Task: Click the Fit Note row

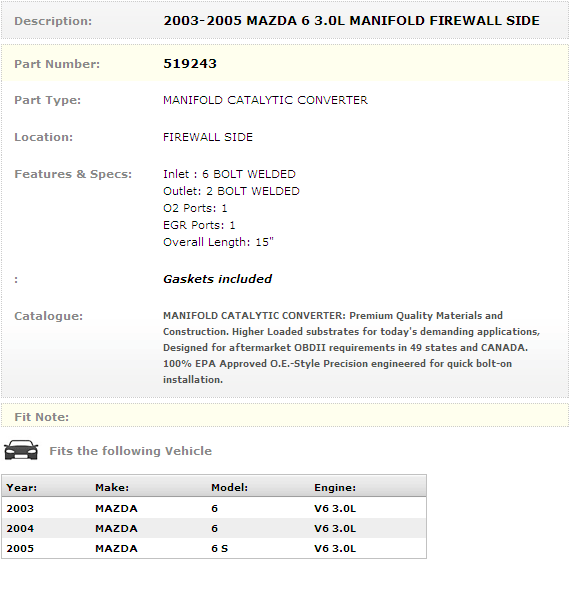Action: pyautogui.click(x=285, y=416)
